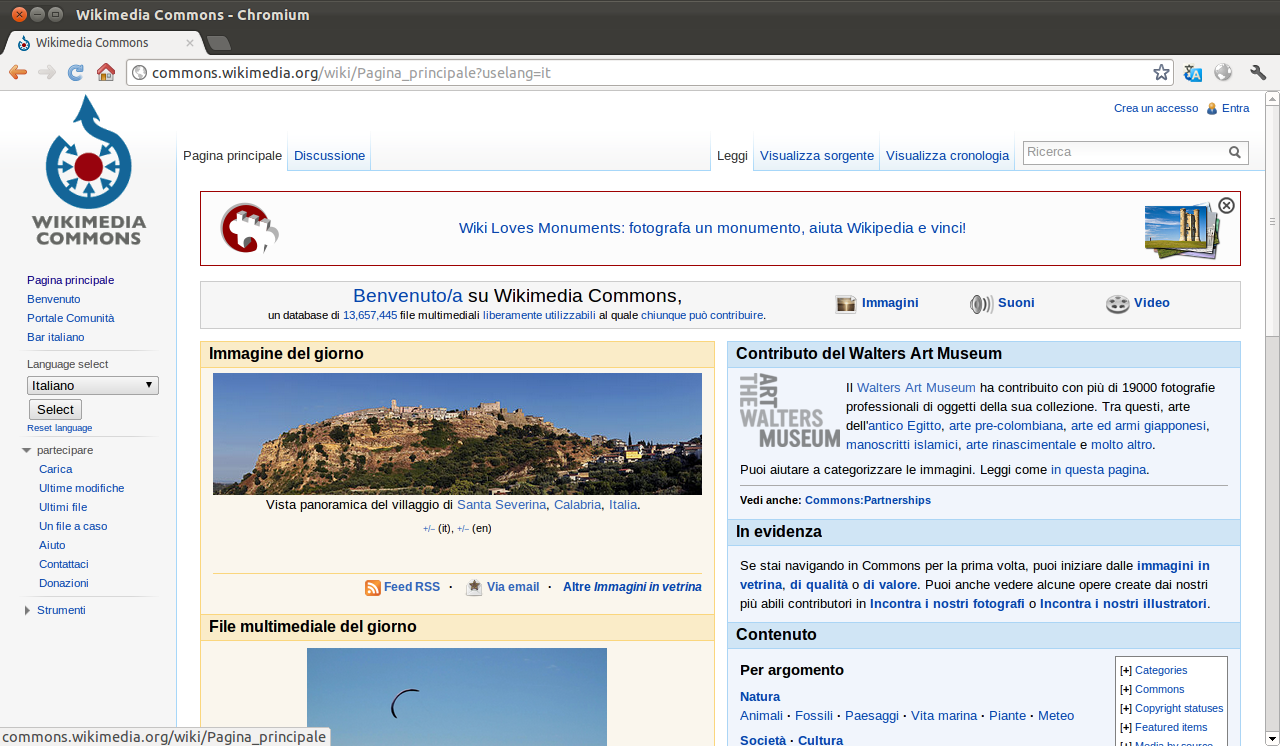Click the Carica upload link
Viewport: 1280px width, 746px height.
55,469
